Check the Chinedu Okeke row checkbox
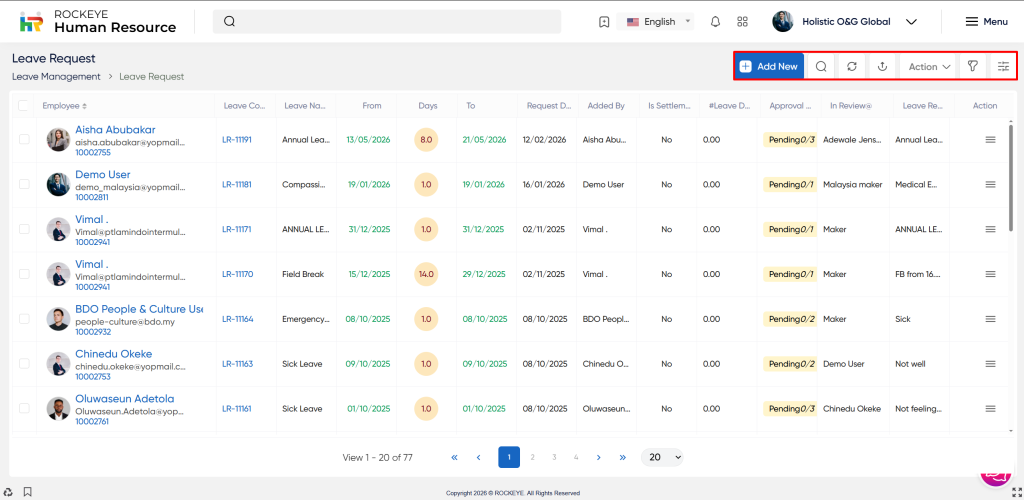The height and width of the screenshot is (500, 1024). (x=25, y=364)
